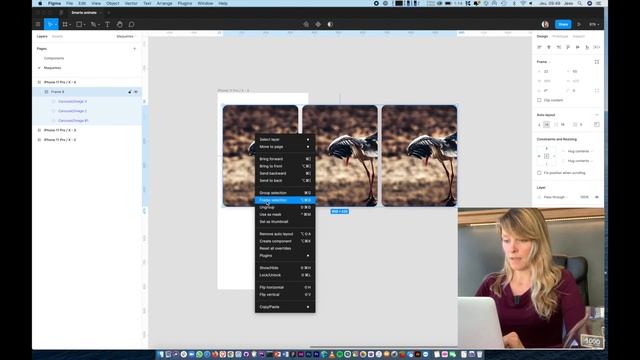Choose Group selection from context menu

click(x=285, y=193)
